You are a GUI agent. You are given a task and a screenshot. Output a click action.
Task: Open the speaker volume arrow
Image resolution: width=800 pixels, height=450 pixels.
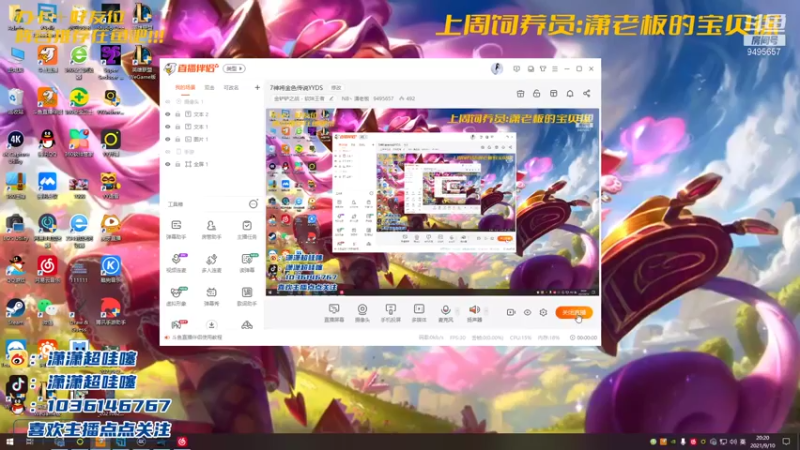coord(486,311)
